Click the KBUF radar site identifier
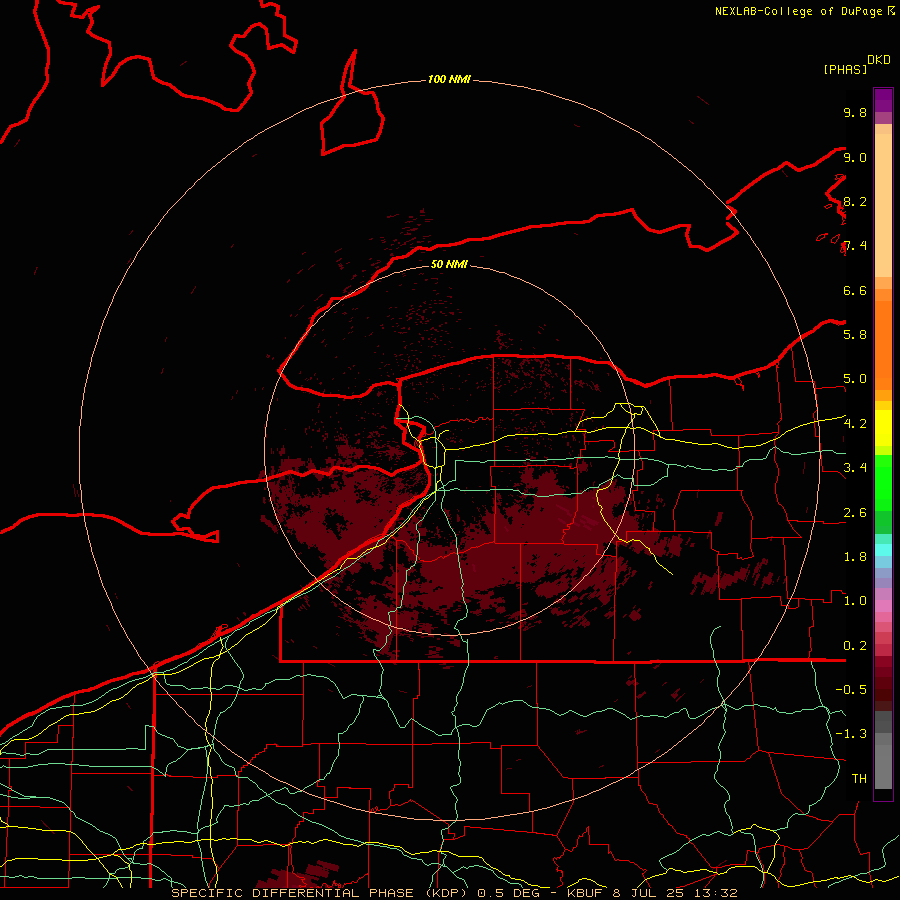 (585, 893)
